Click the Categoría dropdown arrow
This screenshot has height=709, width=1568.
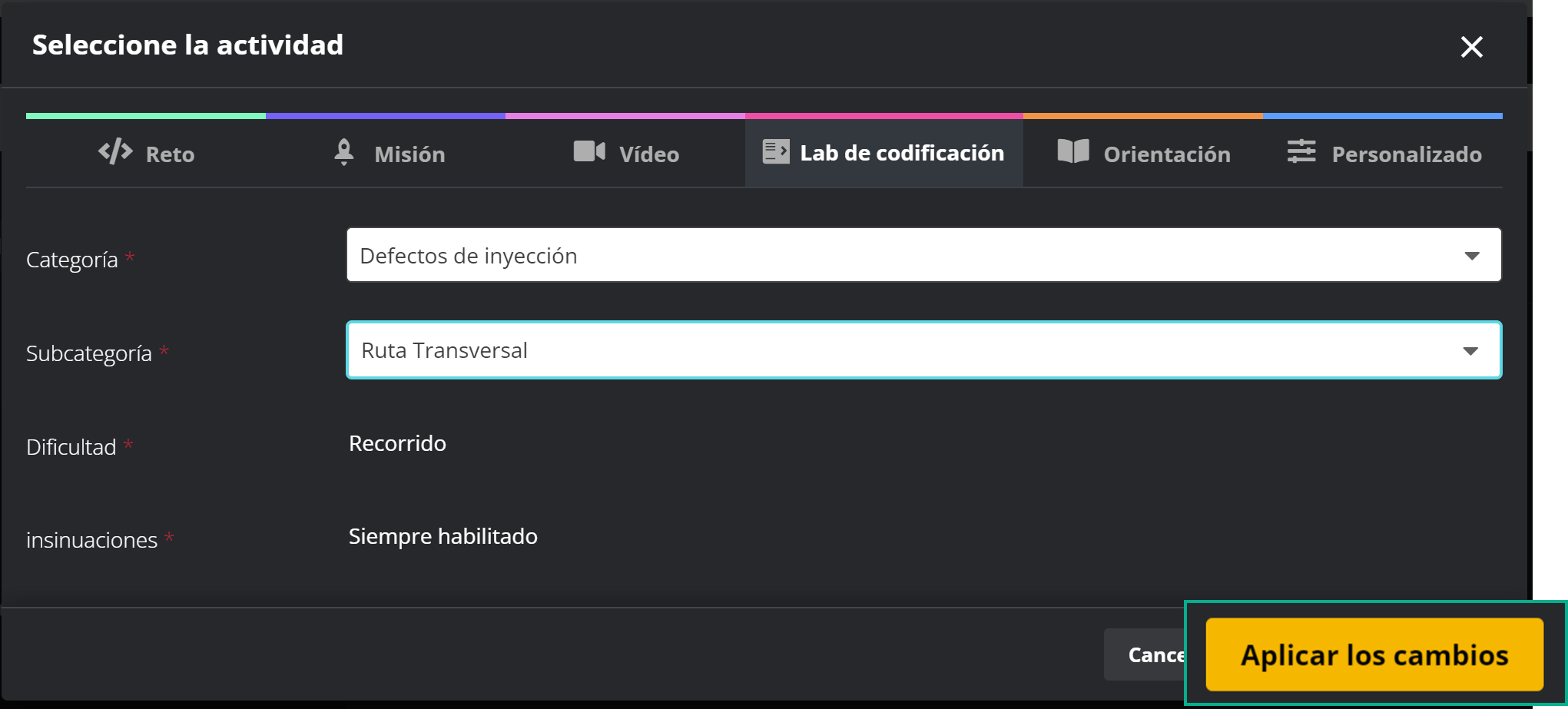[x=1471, y=256]
